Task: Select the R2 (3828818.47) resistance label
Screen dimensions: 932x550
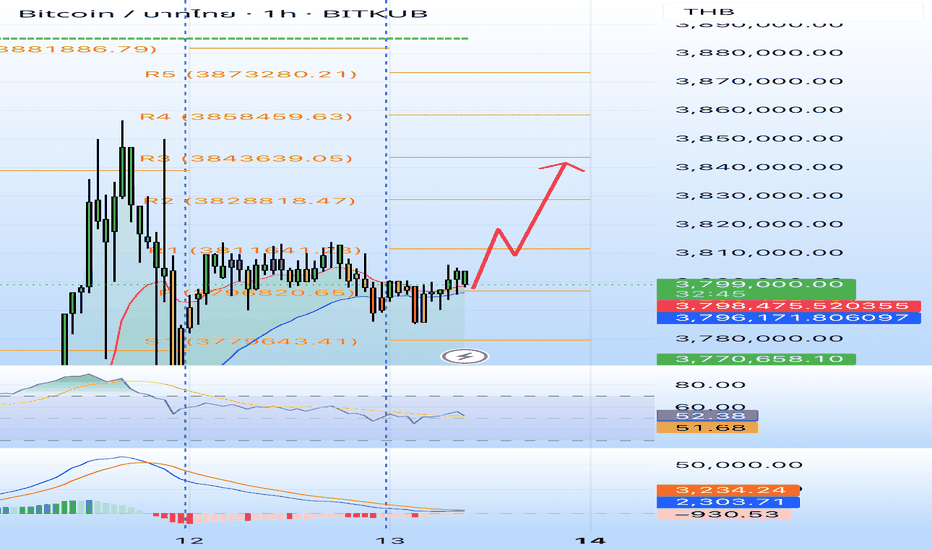Action: [x=250, y=201]
